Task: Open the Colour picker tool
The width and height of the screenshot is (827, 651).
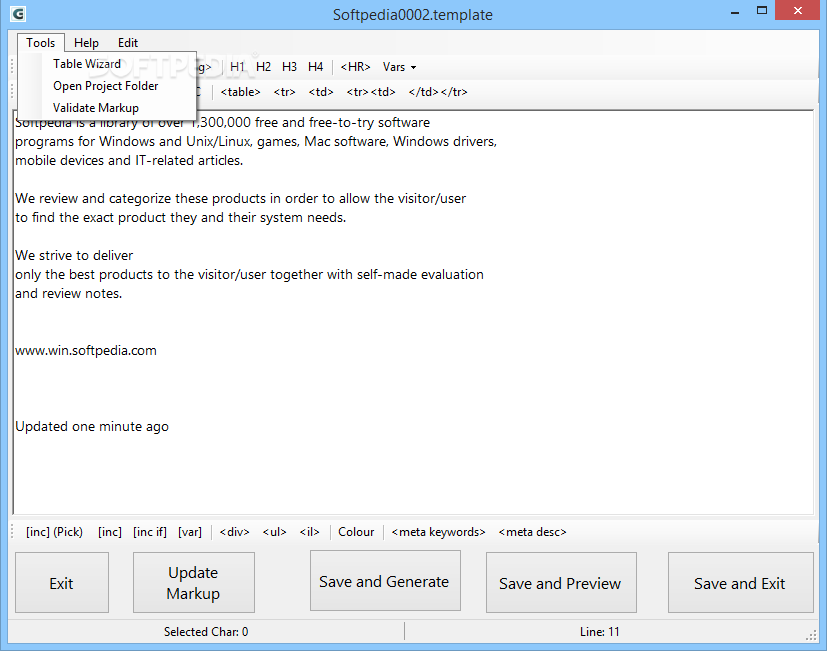Action: tap(356, 532)
